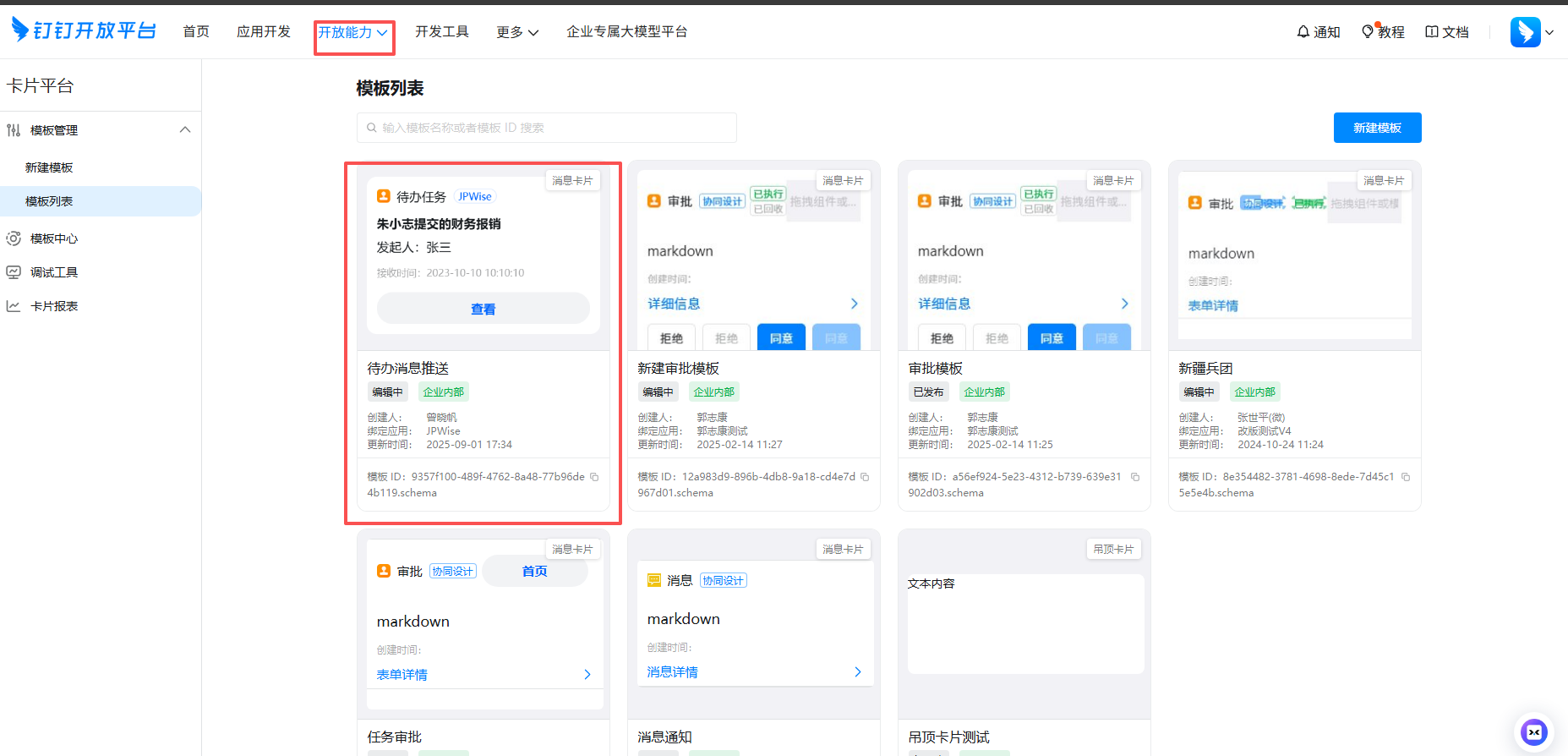The height and width of the screenshot is (756, 1568).
Task: Go to 首页 in top navigation
Action: 196,31
